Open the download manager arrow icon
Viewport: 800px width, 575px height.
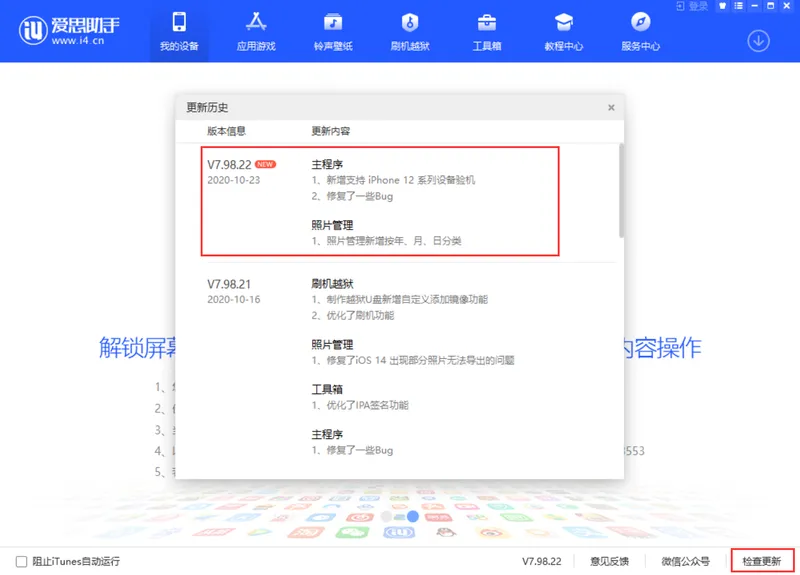click(759, 41)
